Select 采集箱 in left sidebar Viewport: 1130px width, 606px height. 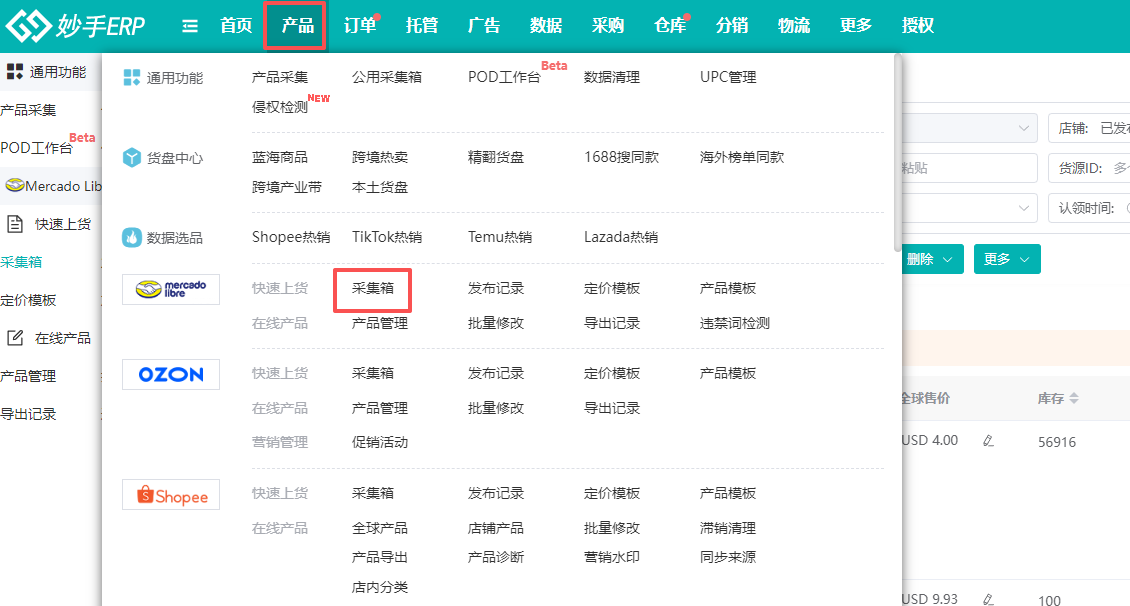[22, 262]
